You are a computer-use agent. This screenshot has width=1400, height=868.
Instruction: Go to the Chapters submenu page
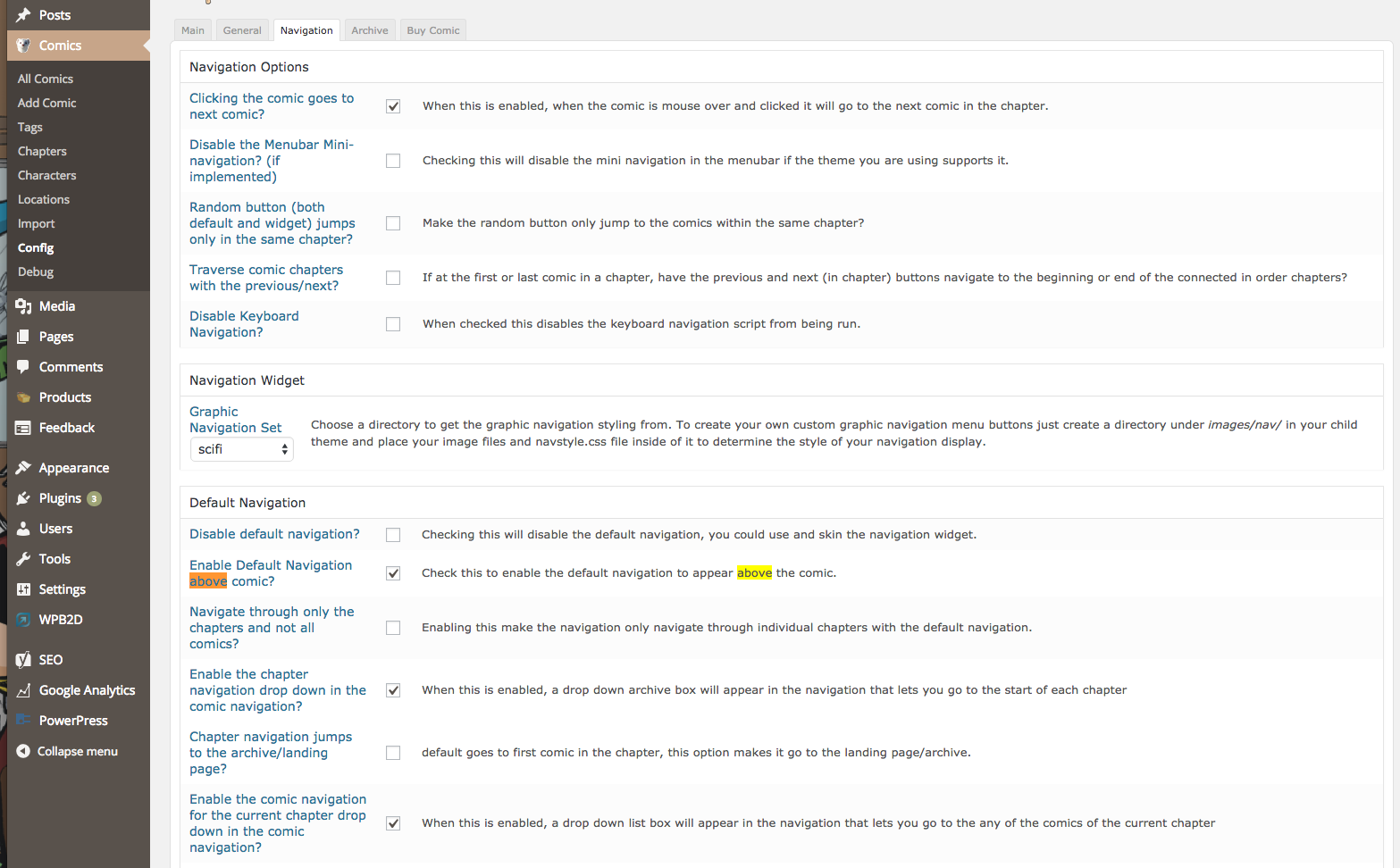pyautogui.click(x=42, y=151)
